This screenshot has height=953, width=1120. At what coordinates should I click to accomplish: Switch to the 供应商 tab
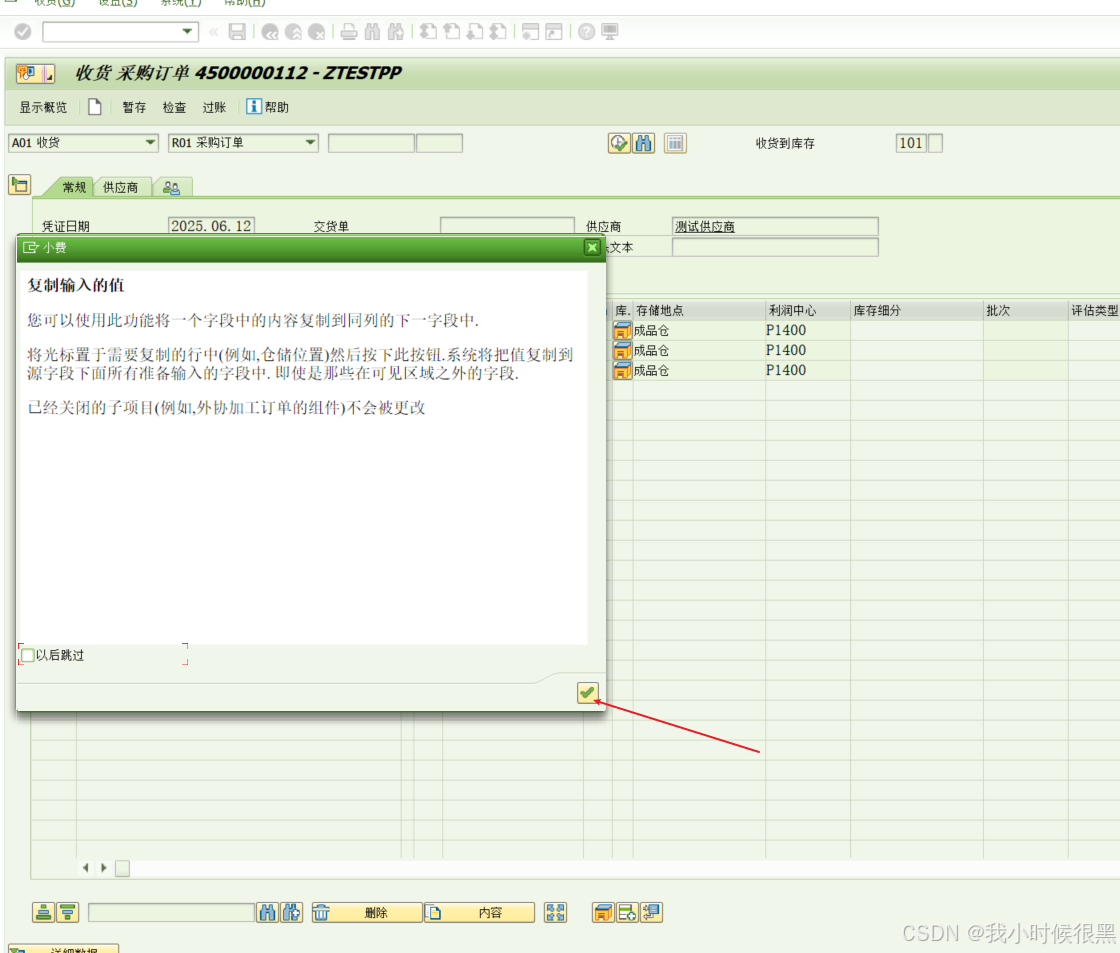tap(121, 187)
